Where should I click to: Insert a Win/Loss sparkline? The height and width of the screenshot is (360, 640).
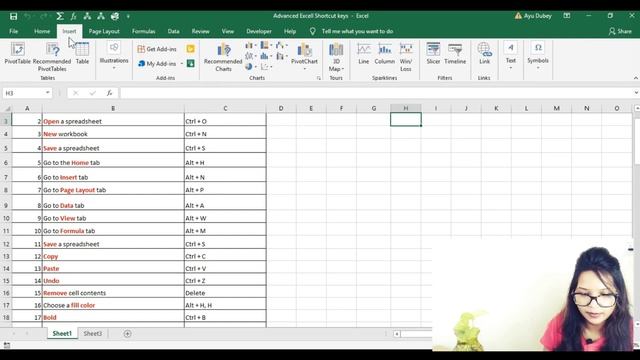[406, 57]
